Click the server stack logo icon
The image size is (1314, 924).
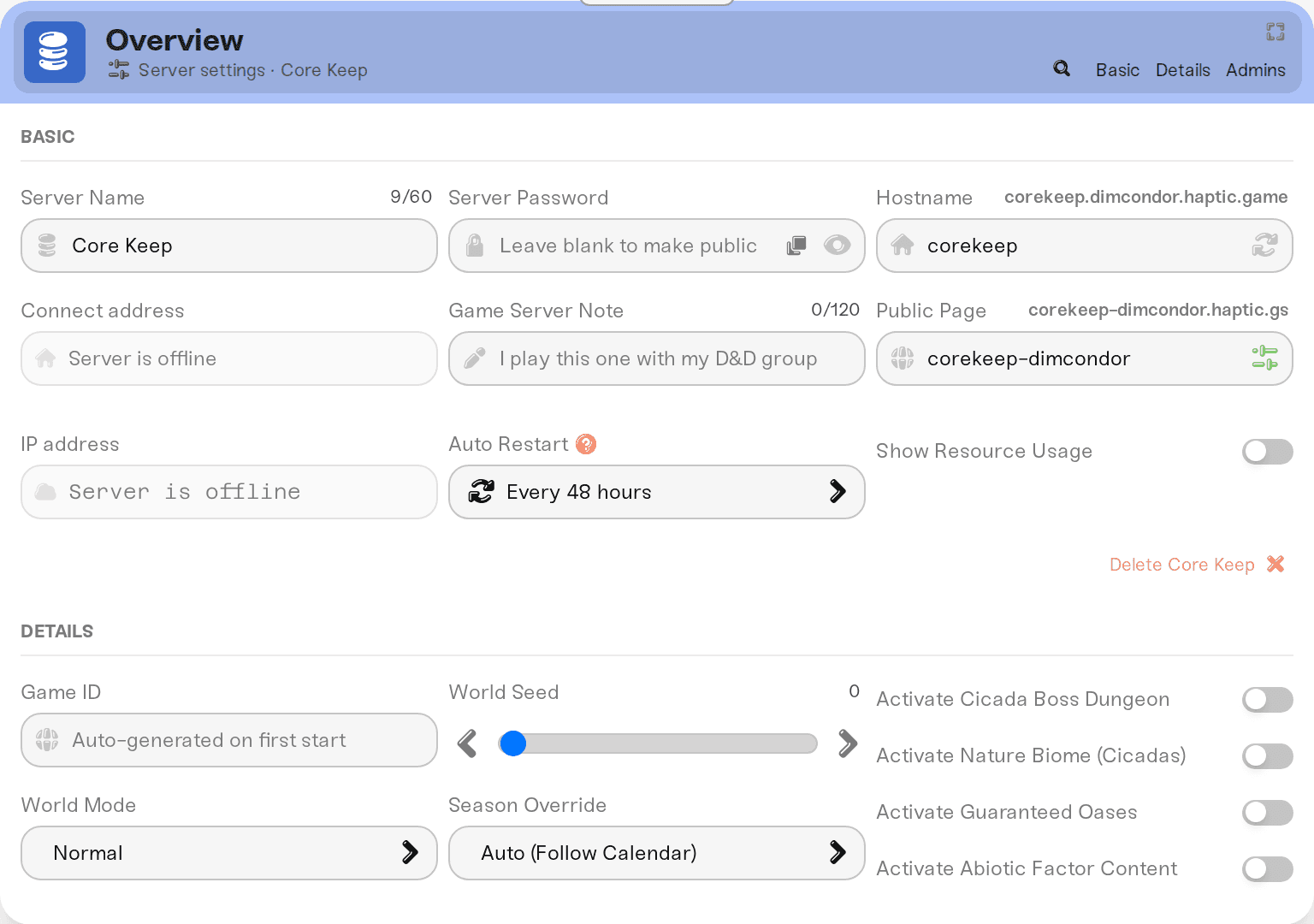(55, 52)
